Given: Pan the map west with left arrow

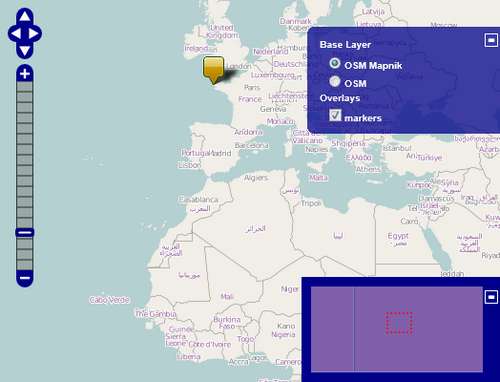Looking at the screenshot, I should 16,34.
